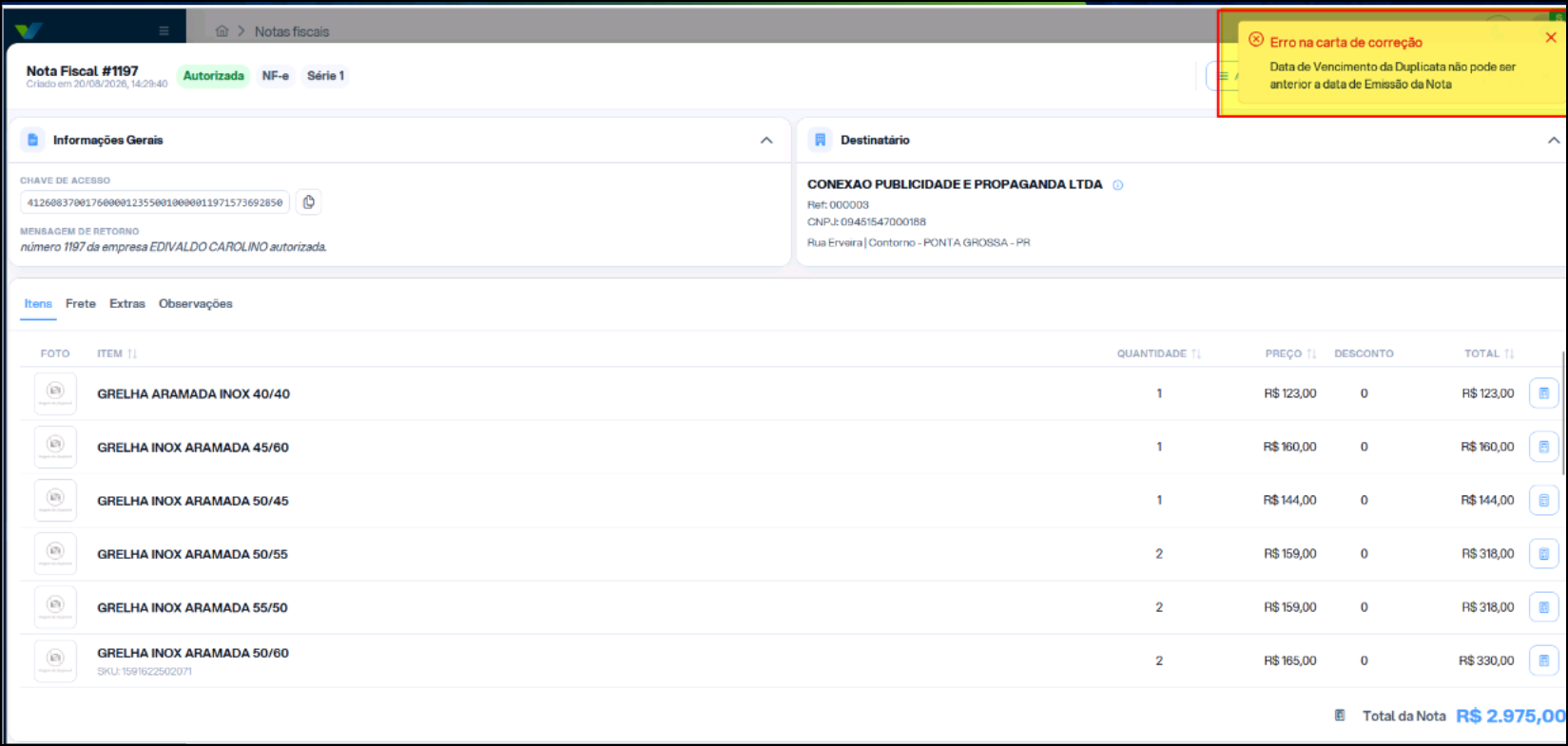Click the Autorizada status badge

point(213,76)
